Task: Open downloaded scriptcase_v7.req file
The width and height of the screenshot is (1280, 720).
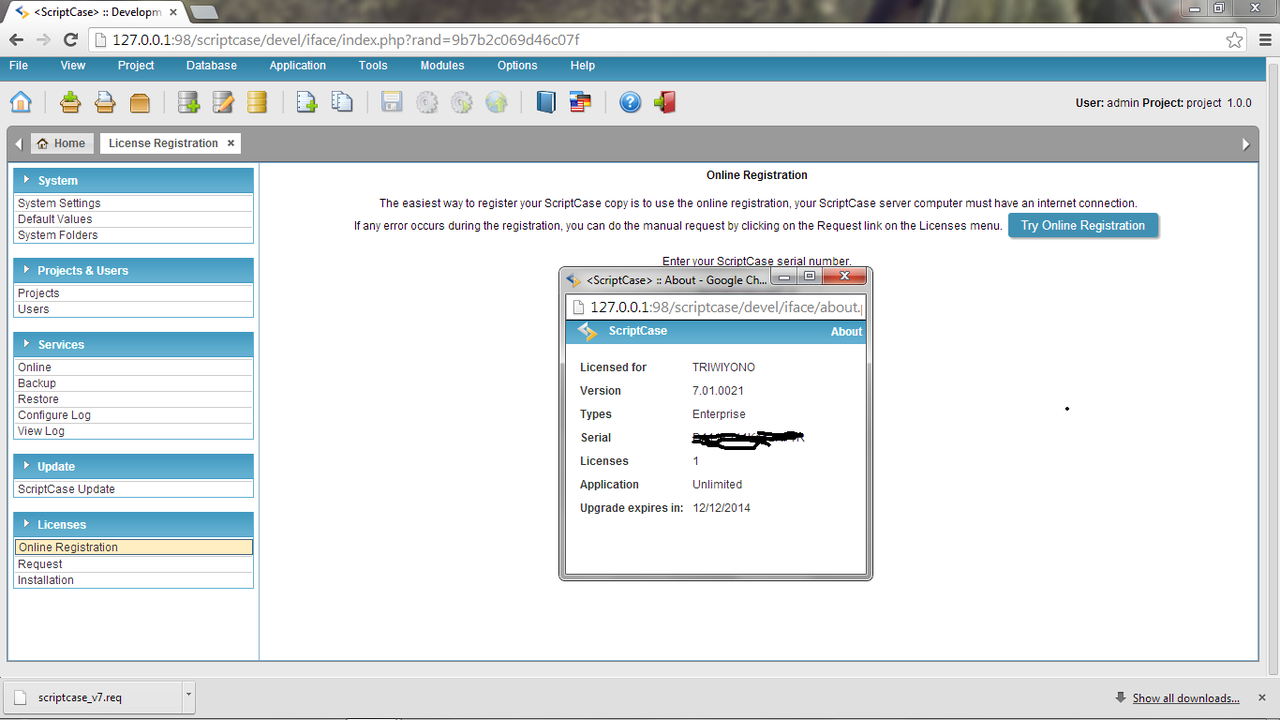Action: (92, 697)
